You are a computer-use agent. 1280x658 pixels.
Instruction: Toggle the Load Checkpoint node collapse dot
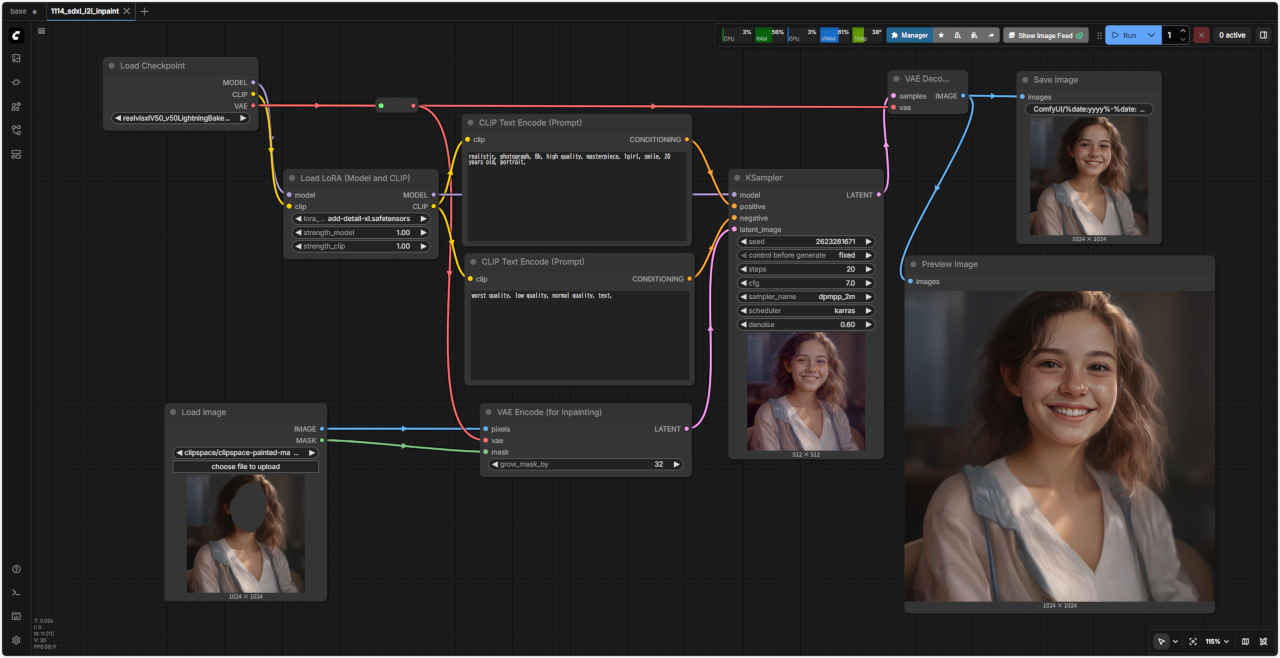click(111, 66)
